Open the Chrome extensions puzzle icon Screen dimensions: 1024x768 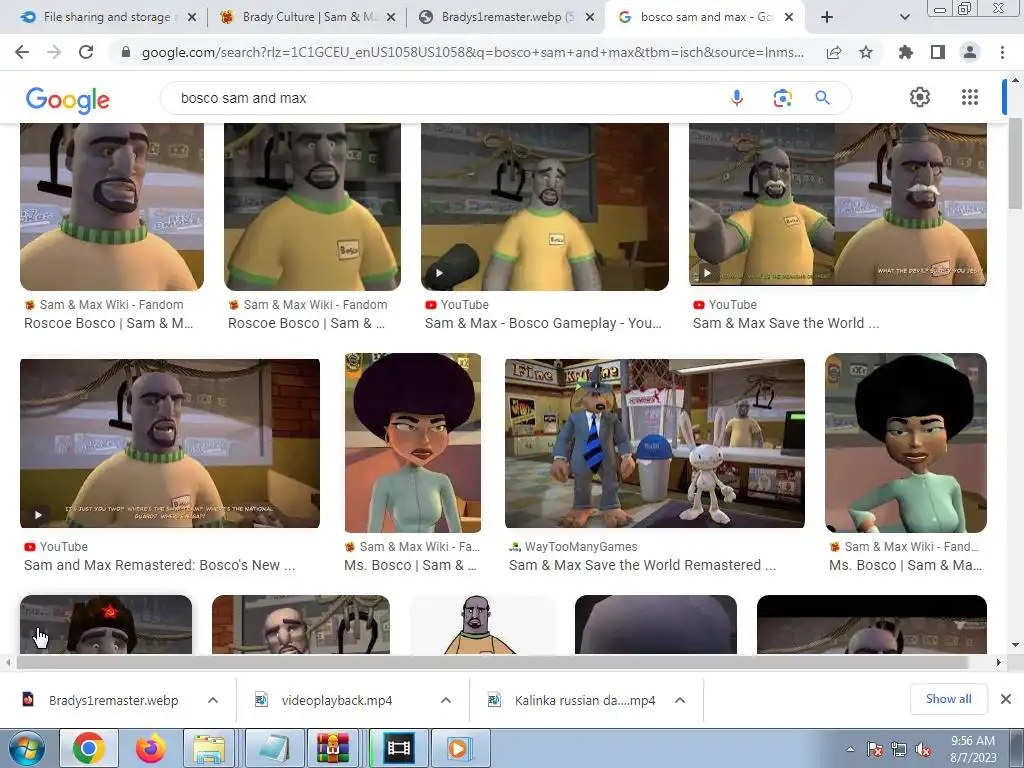(906, 52)
